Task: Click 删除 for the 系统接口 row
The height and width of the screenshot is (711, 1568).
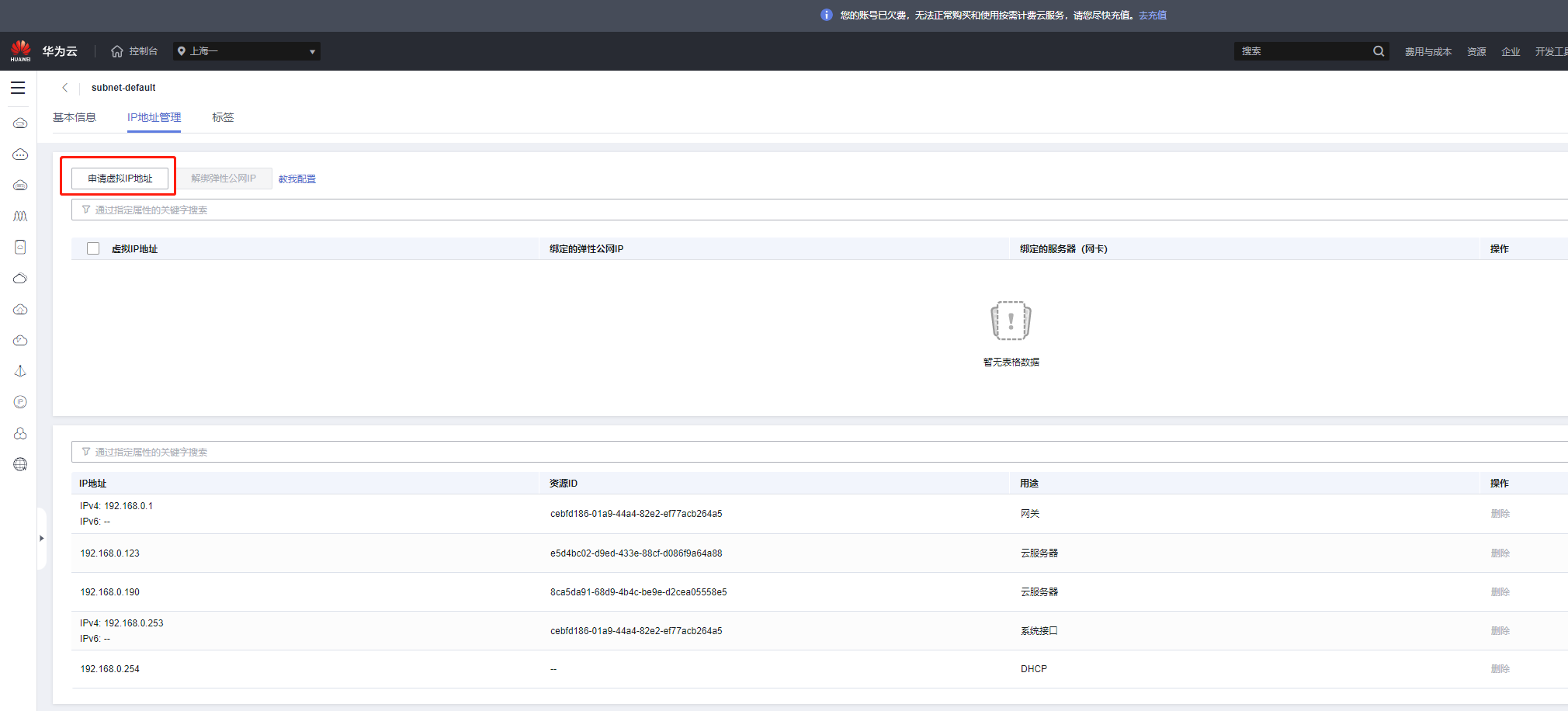Action: (x=1500, y=631)
